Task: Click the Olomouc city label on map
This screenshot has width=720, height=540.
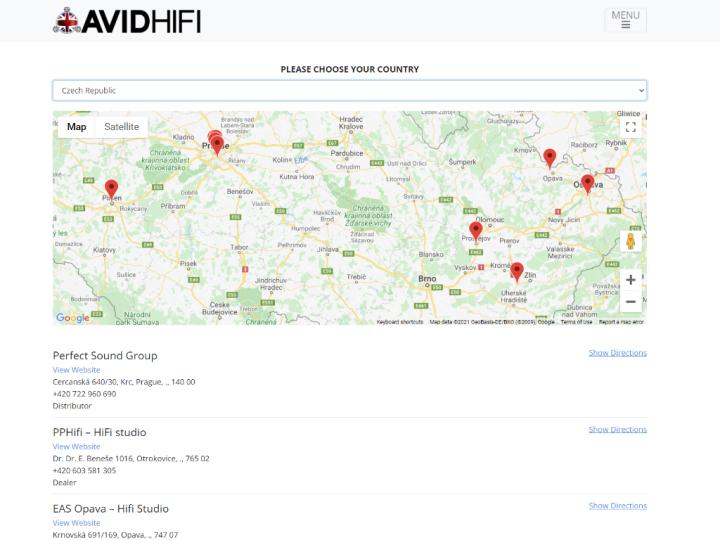Action: (x=489, y=219)
